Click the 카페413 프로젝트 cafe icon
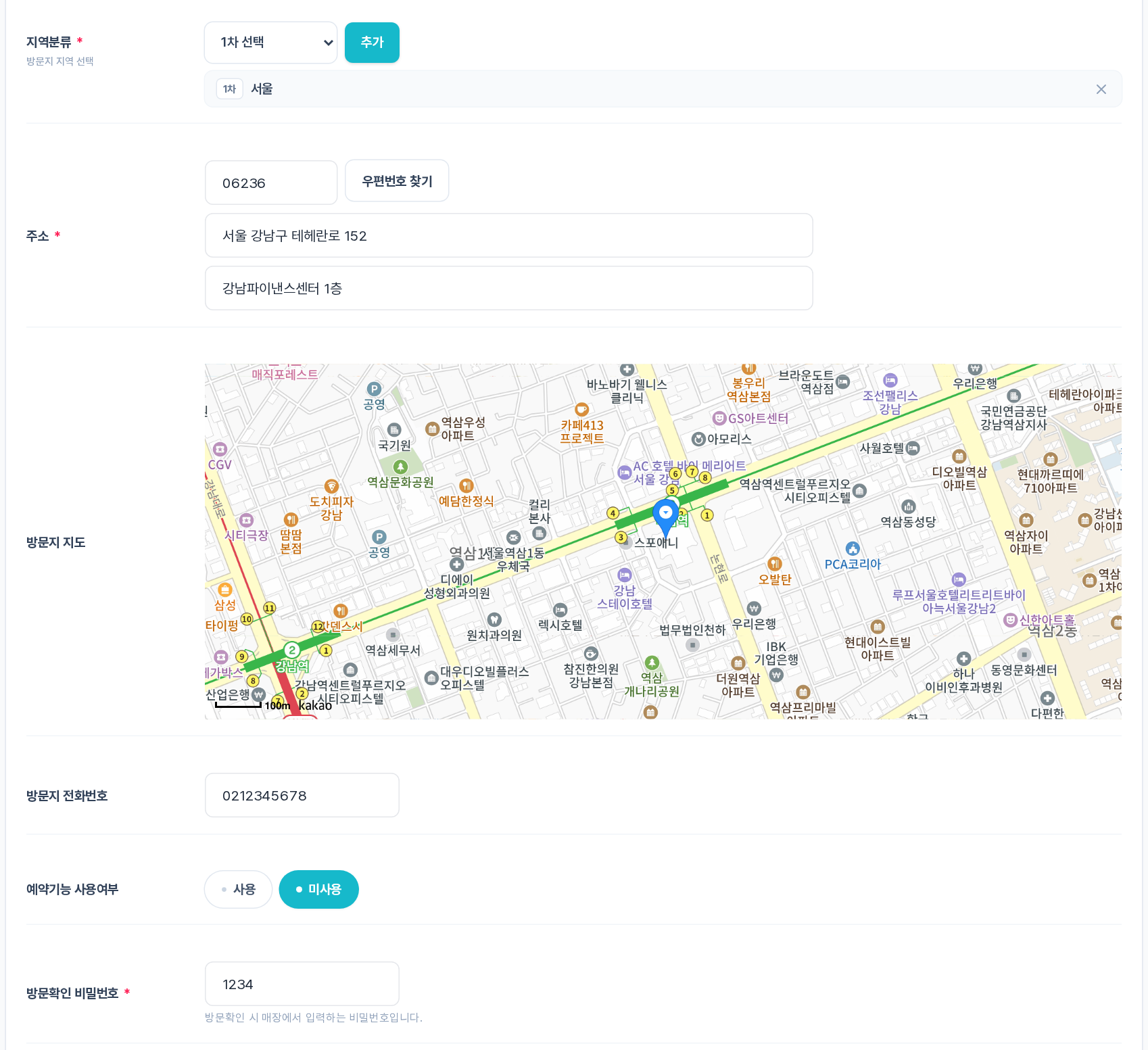The width and height of the screenshot is (1148, 1050). coord(581,410)
